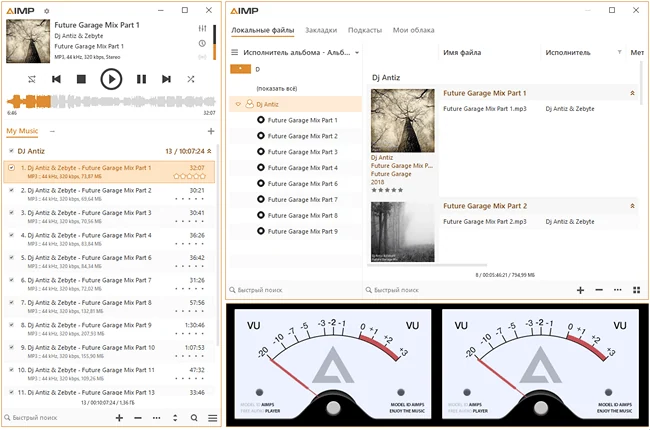Add new playlist tab with plus icon
This screenshot has height=430, width=650.
[x=211, y=131]
